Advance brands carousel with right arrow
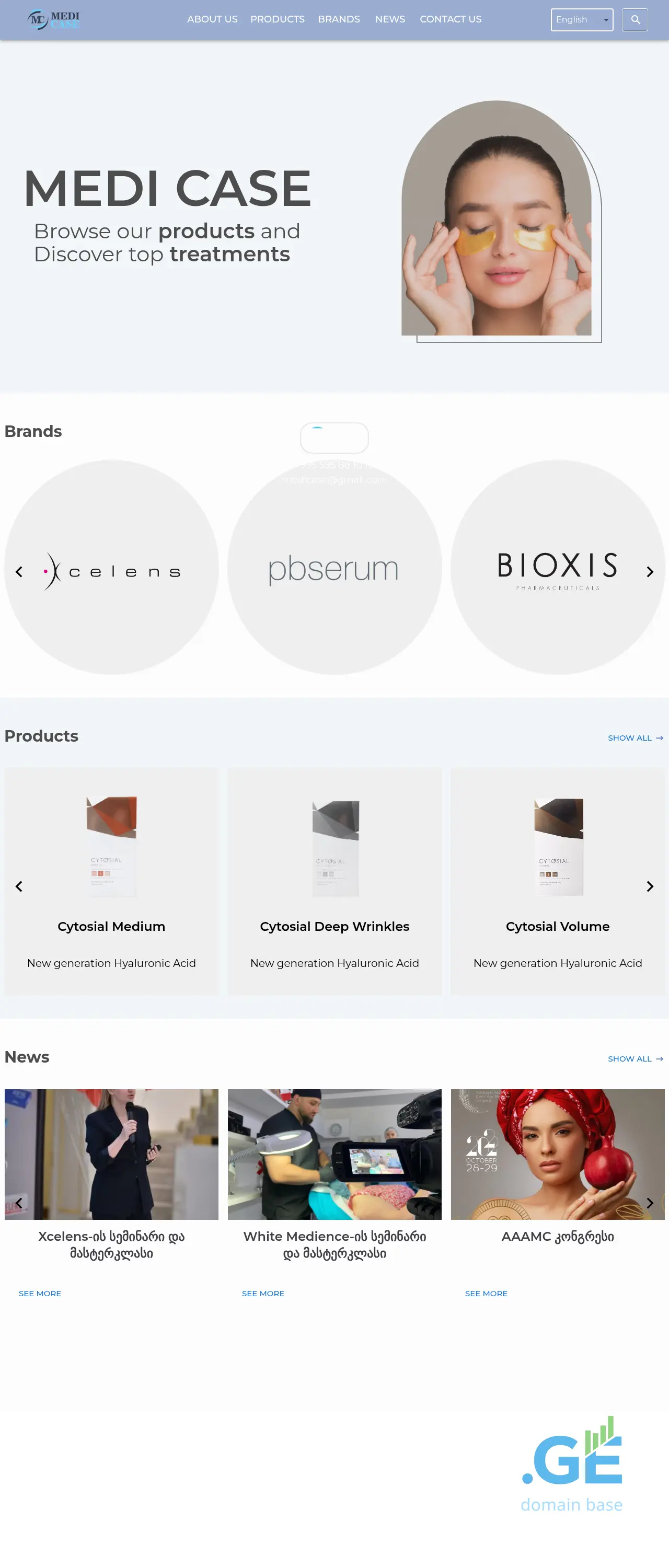This screenshot has width=669, height=1568. tap(650, 572)
